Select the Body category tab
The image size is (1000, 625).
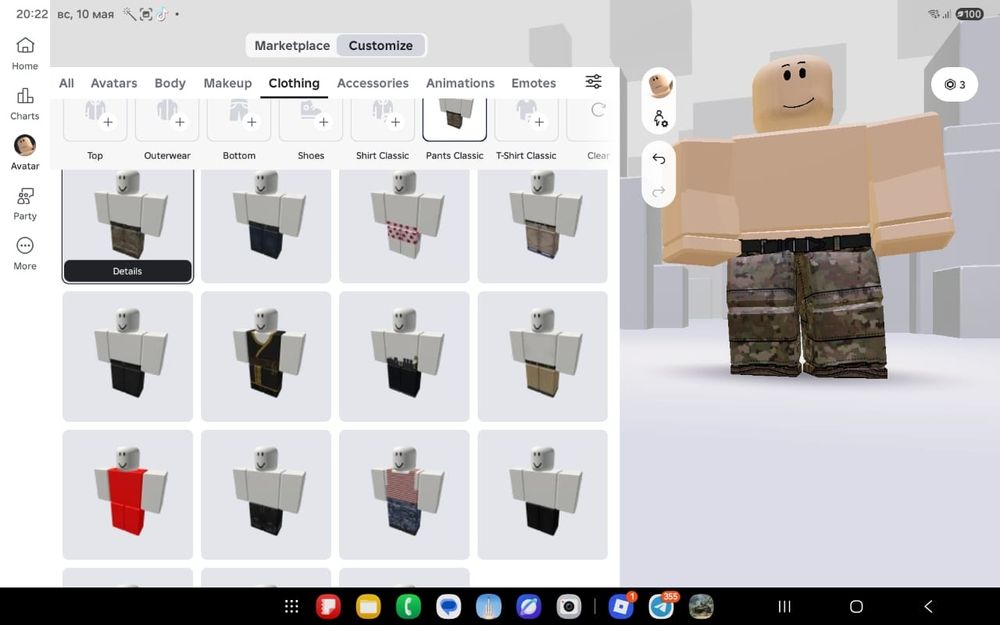pyautogui.click(x=170, y=83)
